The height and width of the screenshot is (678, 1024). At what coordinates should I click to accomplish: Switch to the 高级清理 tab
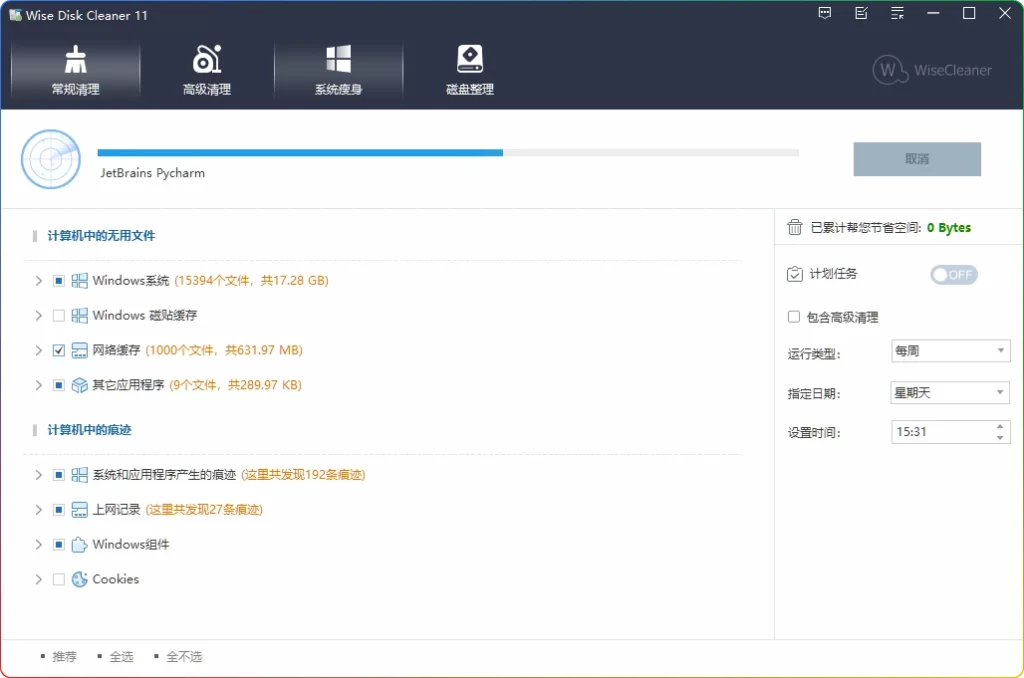206,68
